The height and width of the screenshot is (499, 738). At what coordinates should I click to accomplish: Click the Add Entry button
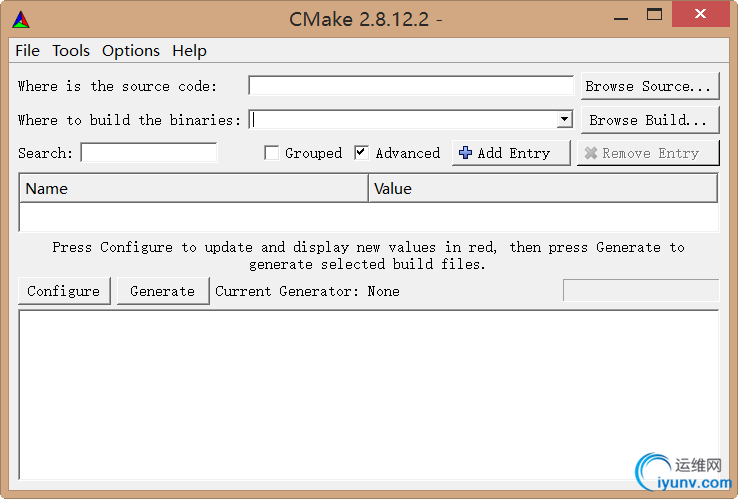[511, 153]
